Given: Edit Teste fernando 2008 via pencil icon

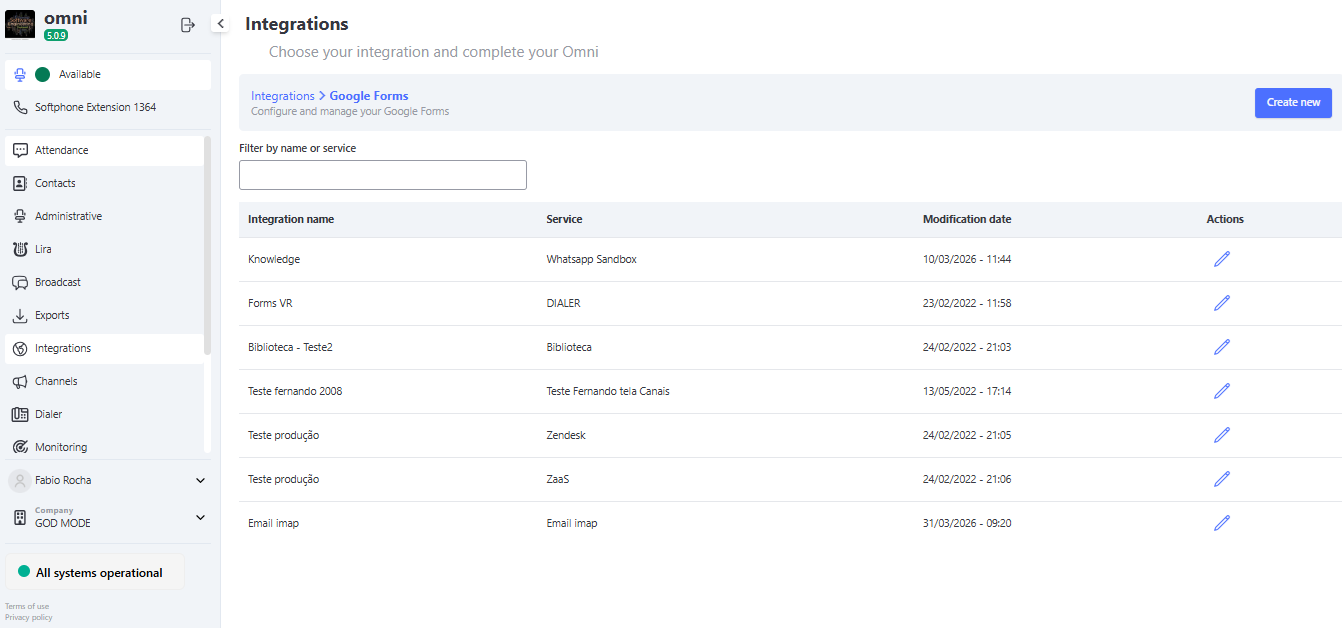Looking at the screenshot, I should pyautogui.click(x=1222, y=391).
